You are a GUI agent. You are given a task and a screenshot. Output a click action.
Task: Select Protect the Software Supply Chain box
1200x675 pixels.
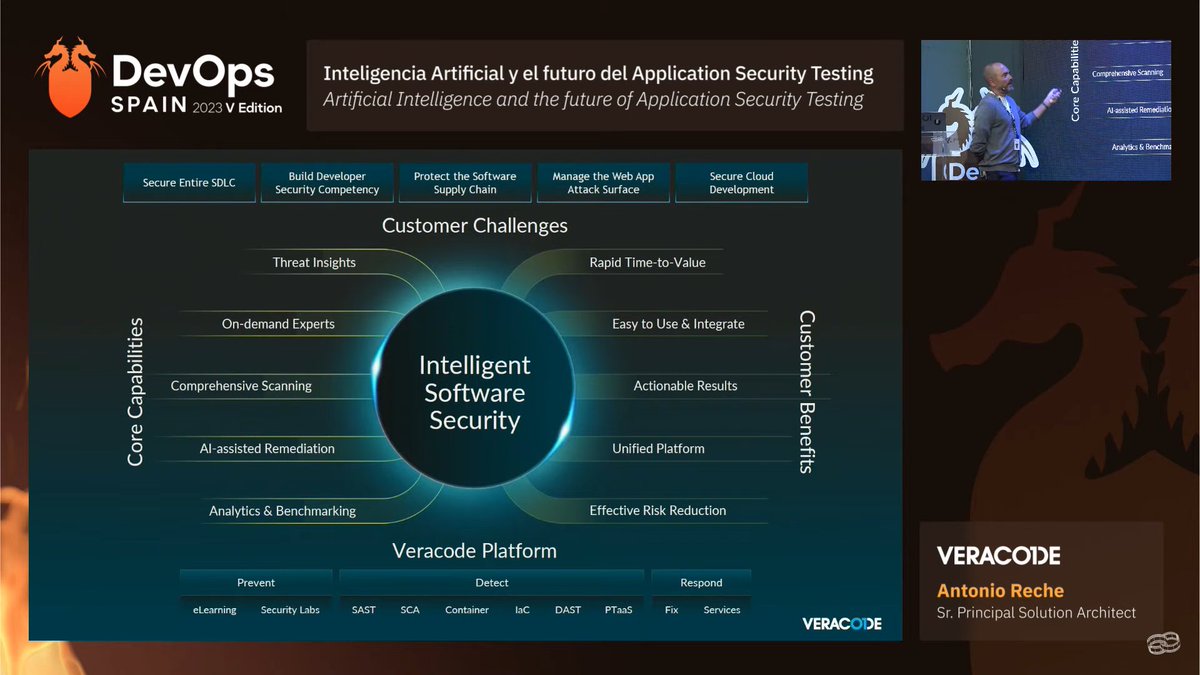click(465, 183)
